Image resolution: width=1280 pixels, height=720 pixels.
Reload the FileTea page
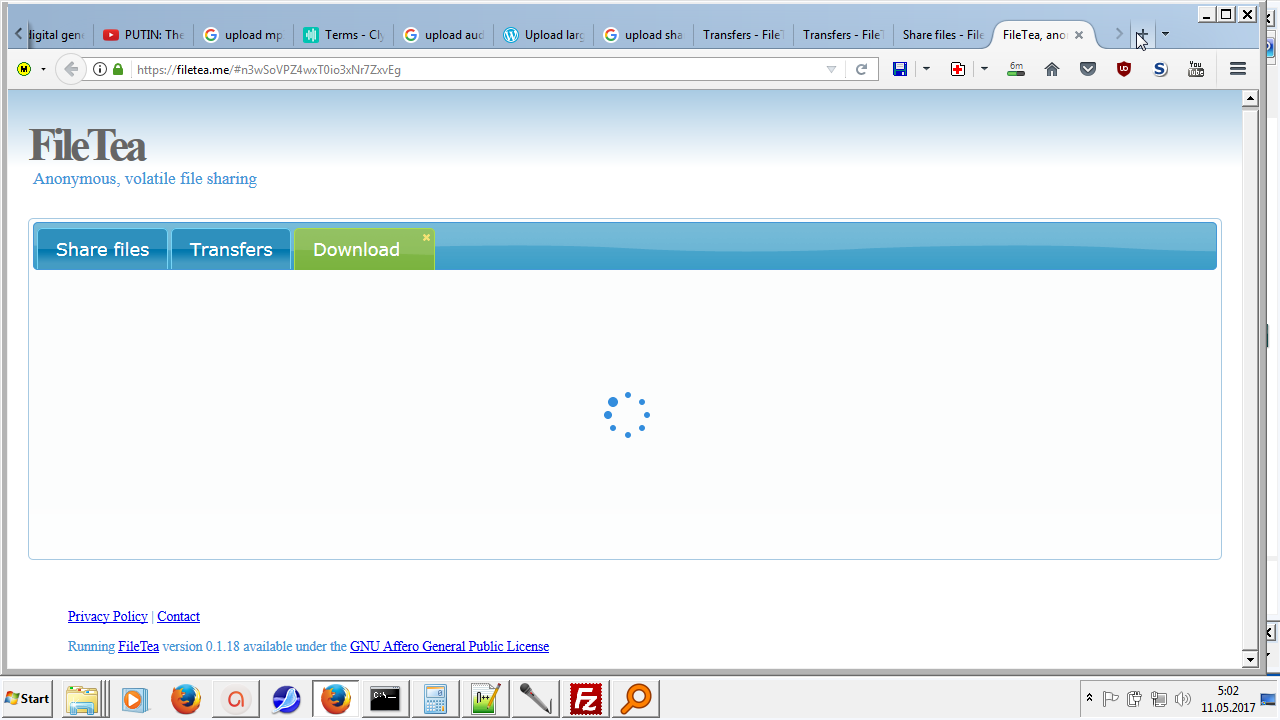(861, 69)
